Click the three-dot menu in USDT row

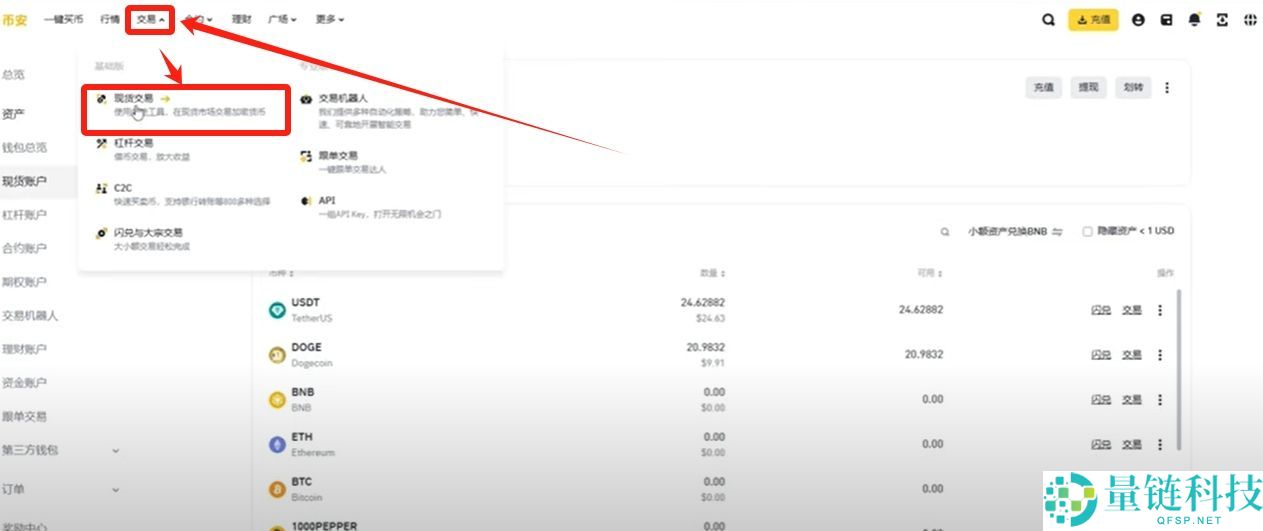click(x=1160, y=310)
